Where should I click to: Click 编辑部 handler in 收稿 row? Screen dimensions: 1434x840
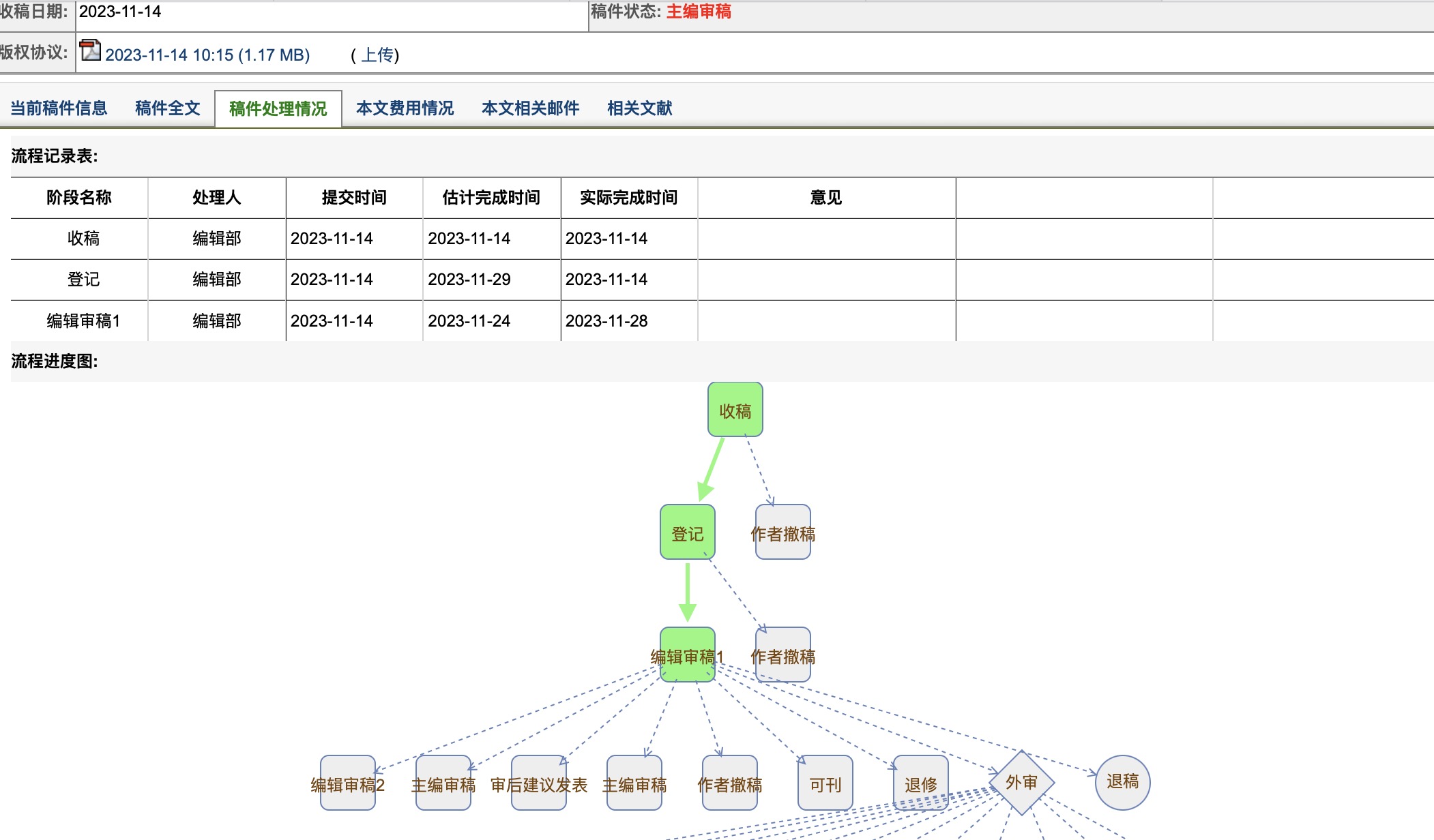coord(217,239)
